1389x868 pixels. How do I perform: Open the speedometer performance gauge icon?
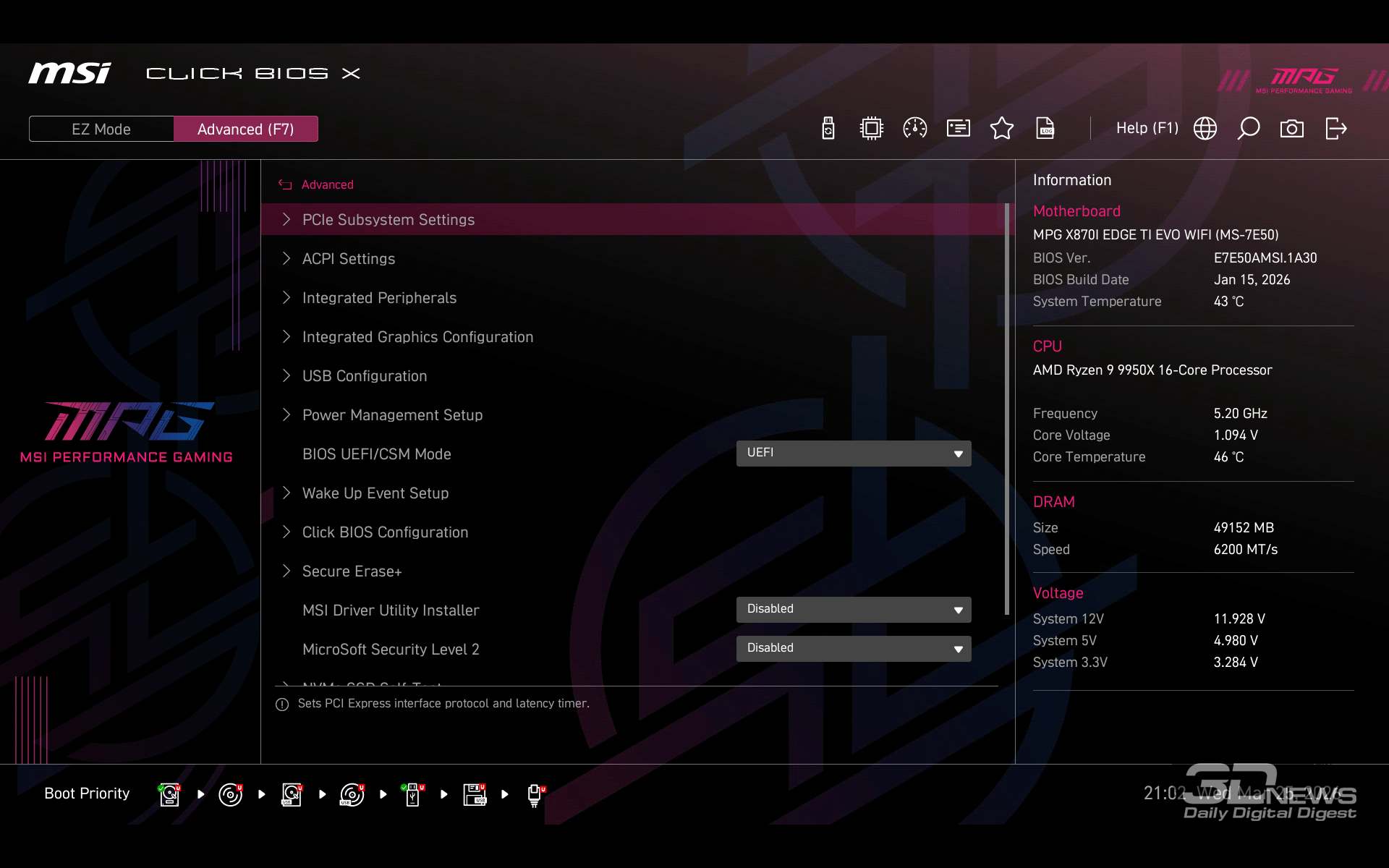pyautogui.click(x=915, y=129)
